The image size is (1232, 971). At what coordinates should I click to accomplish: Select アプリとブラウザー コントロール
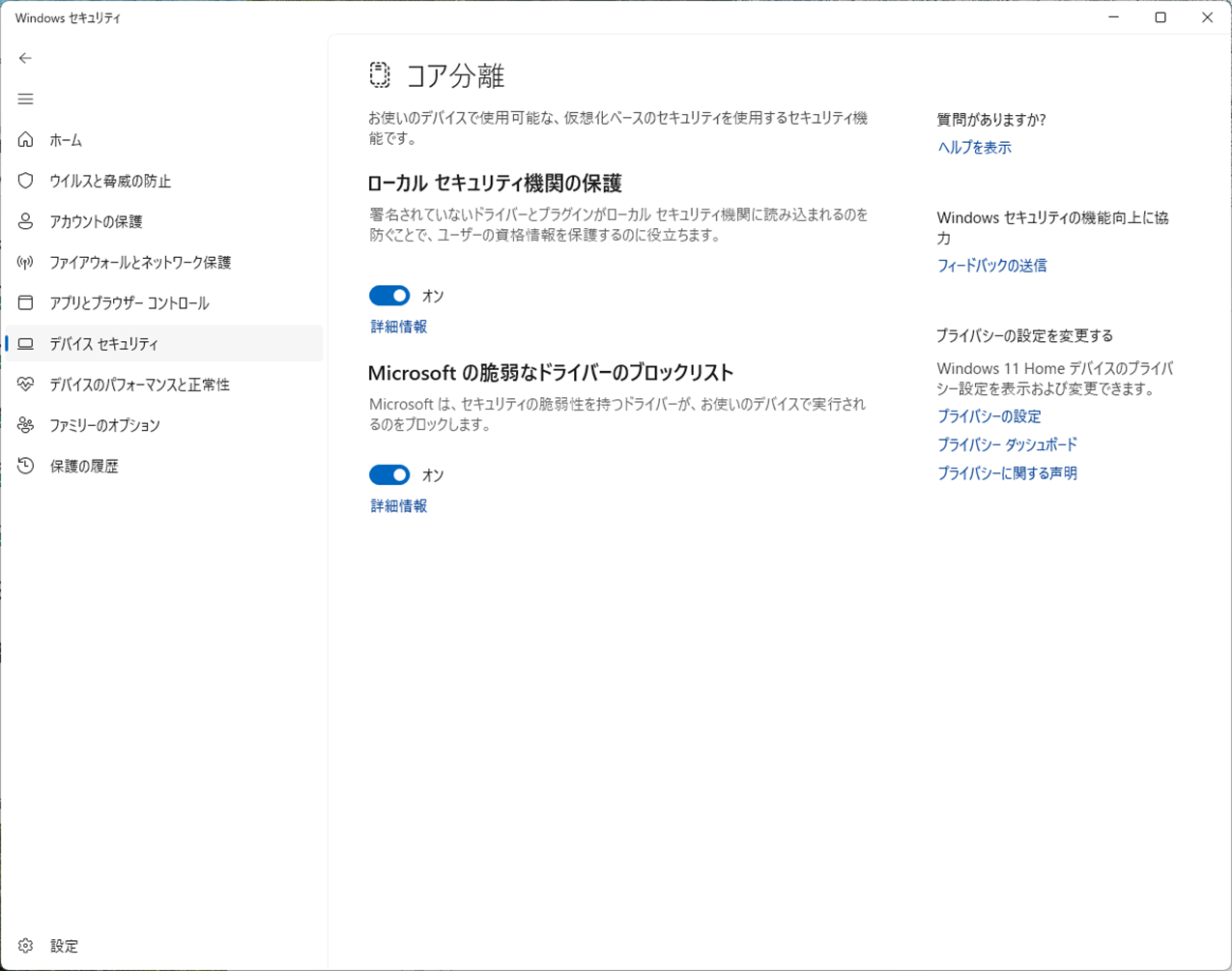[164, 302]
